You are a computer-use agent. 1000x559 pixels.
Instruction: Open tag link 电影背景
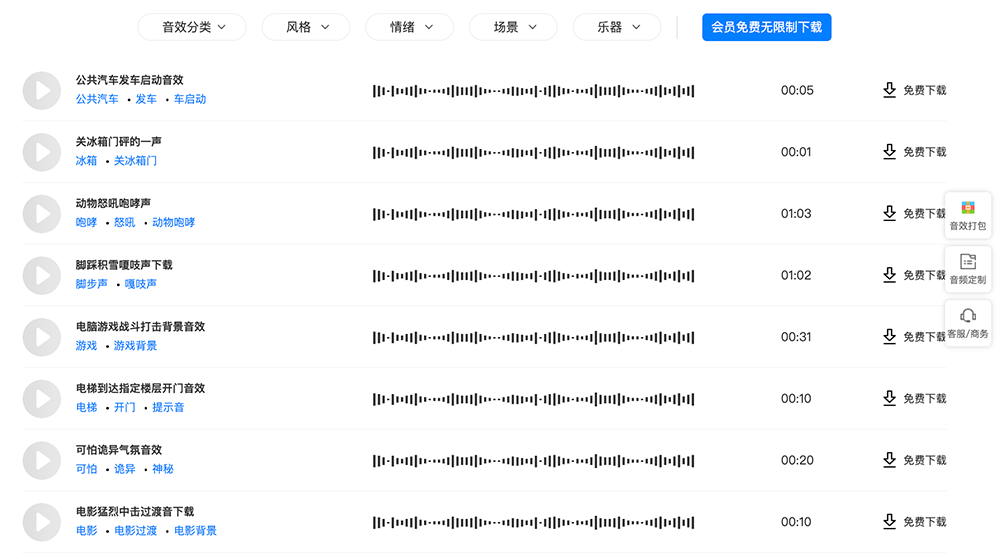195,530
